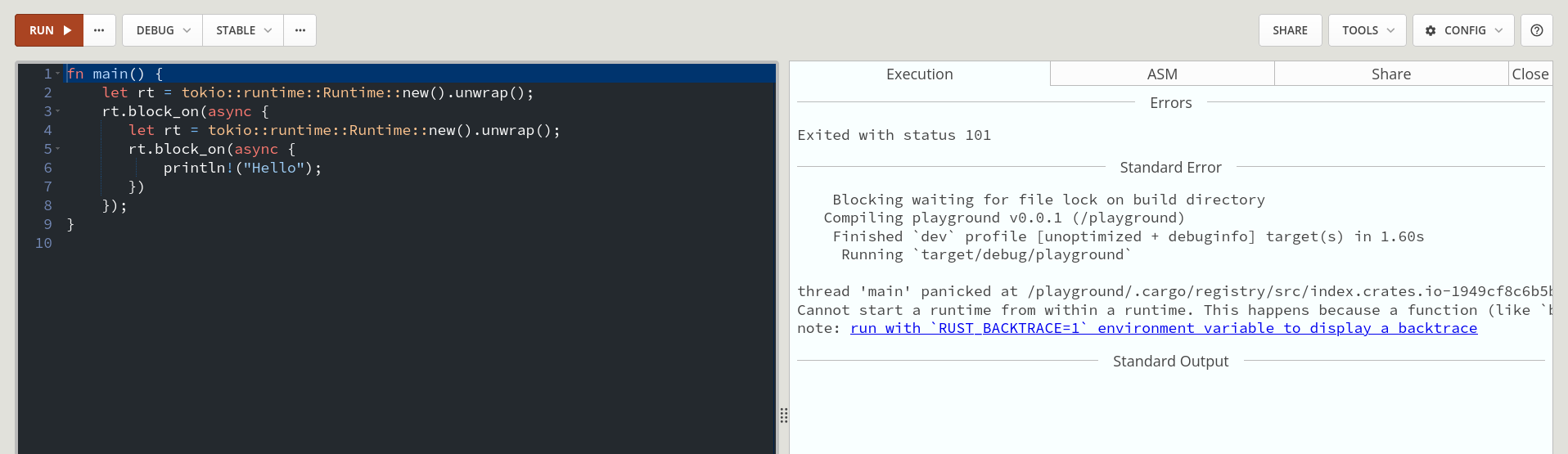Open the CONFIG gear menu
Viewport: 1568px width, 454px height.
(1463, 30)
